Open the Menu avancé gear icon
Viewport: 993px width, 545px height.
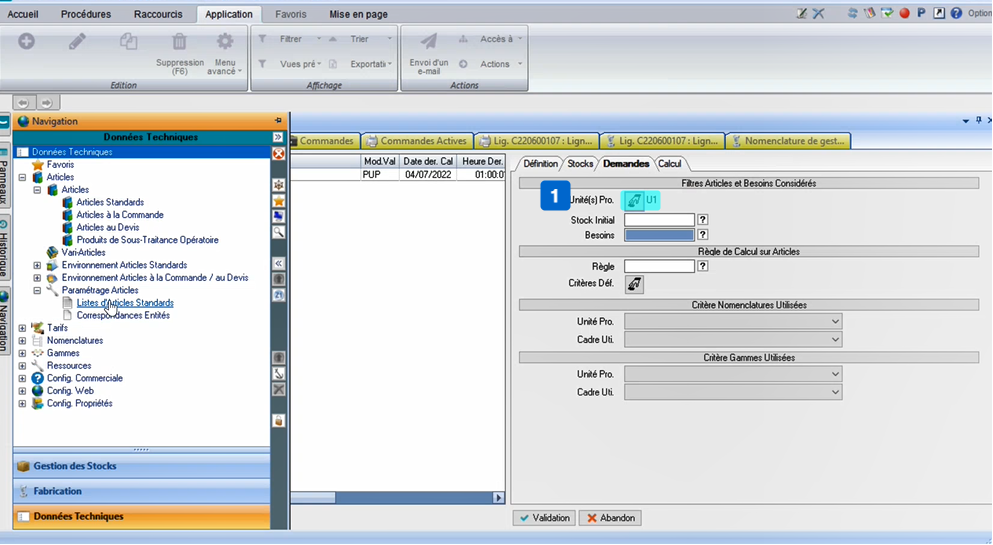[225, 42]
